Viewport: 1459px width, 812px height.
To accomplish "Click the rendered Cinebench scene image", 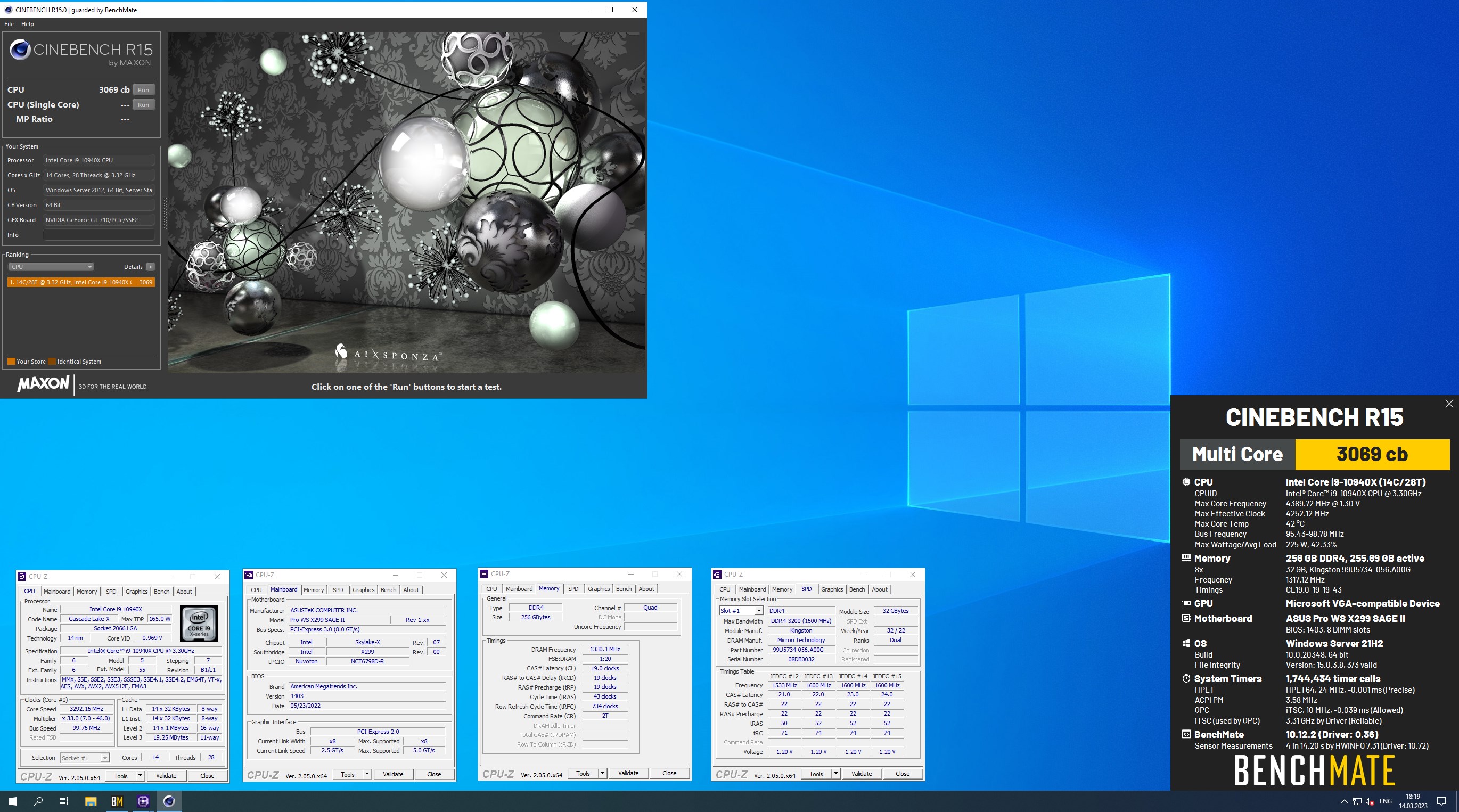I will [407, 202].
